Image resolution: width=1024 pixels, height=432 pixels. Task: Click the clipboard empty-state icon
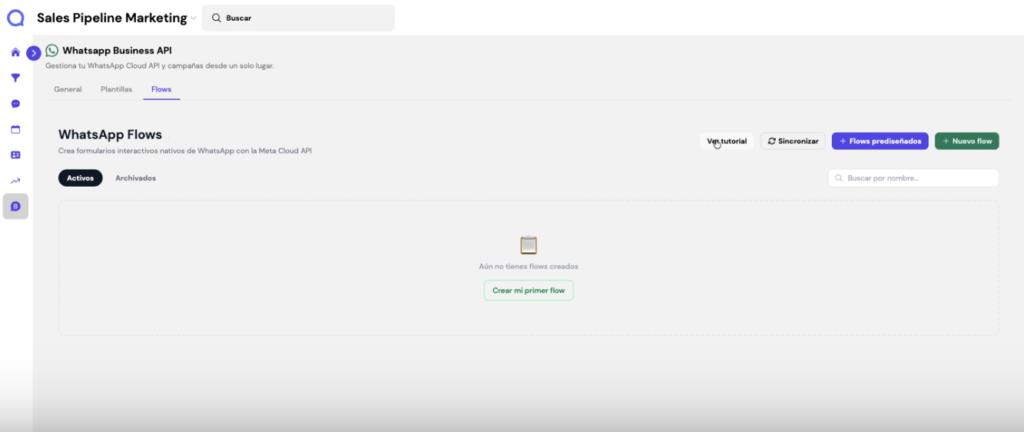click(x=528, y=245)
